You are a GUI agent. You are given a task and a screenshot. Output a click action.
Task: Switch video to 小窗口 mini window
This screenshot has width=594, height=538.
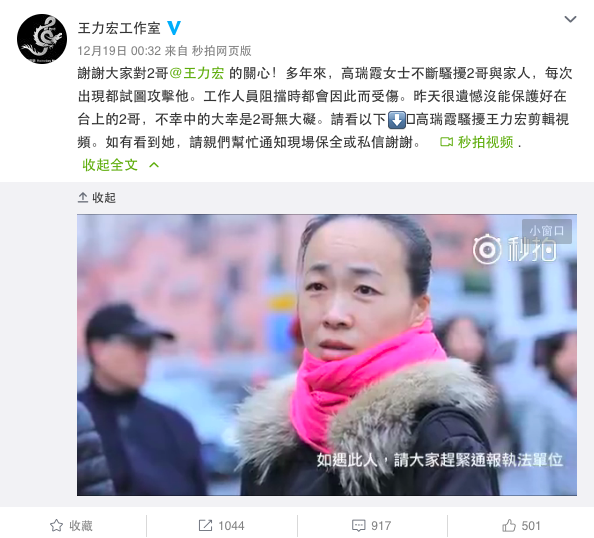[x=547, y=231]
